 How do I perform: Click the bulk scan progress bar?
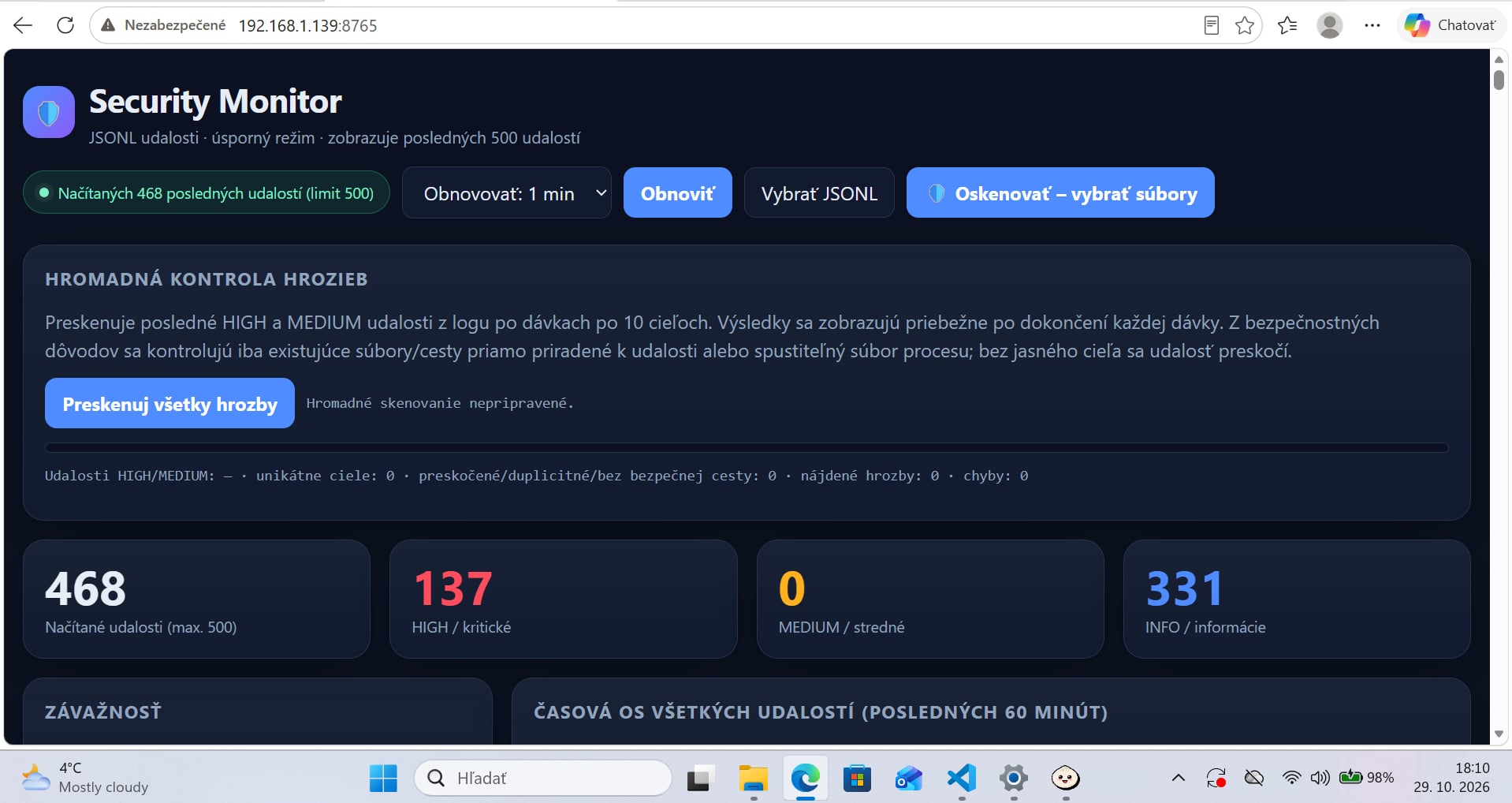[x=747, y=447]
